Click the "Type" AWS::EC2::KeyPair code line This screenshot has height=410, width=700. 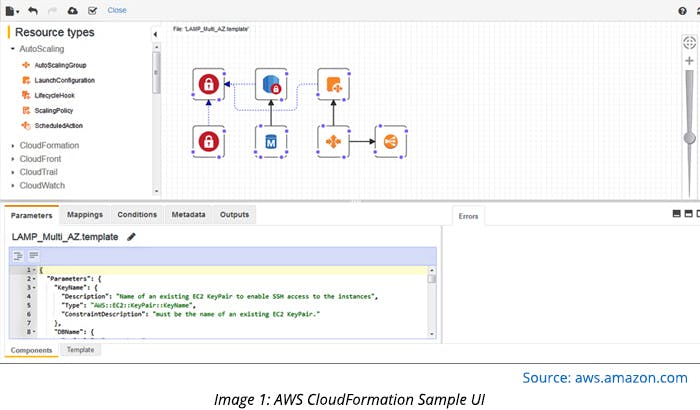(x=129, y=305)
